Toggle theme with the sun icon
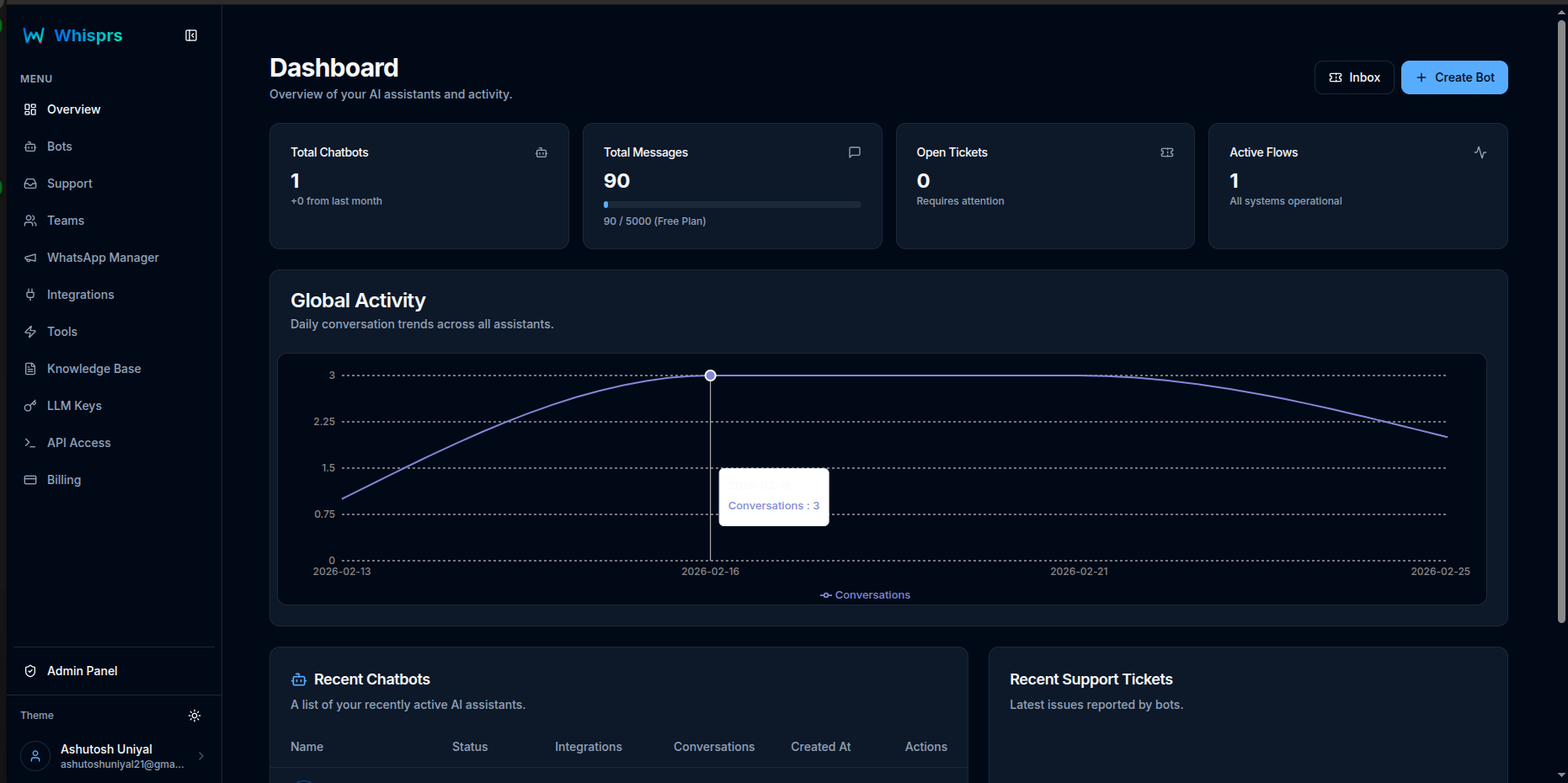 pyautogui.click(x=195, y=716)
